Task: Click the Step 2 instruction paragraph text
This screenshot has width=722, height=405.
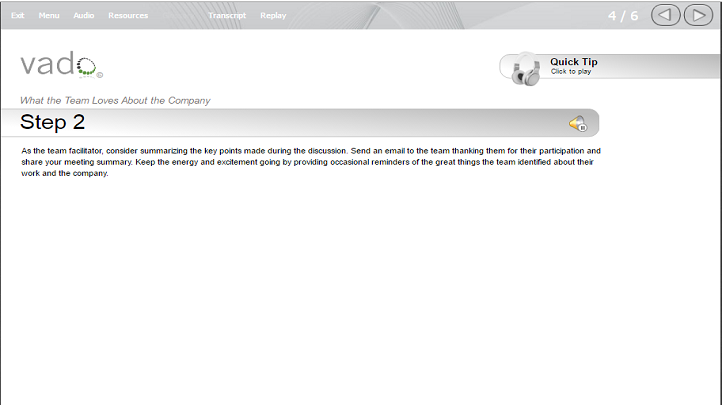Action: point(311,162)
